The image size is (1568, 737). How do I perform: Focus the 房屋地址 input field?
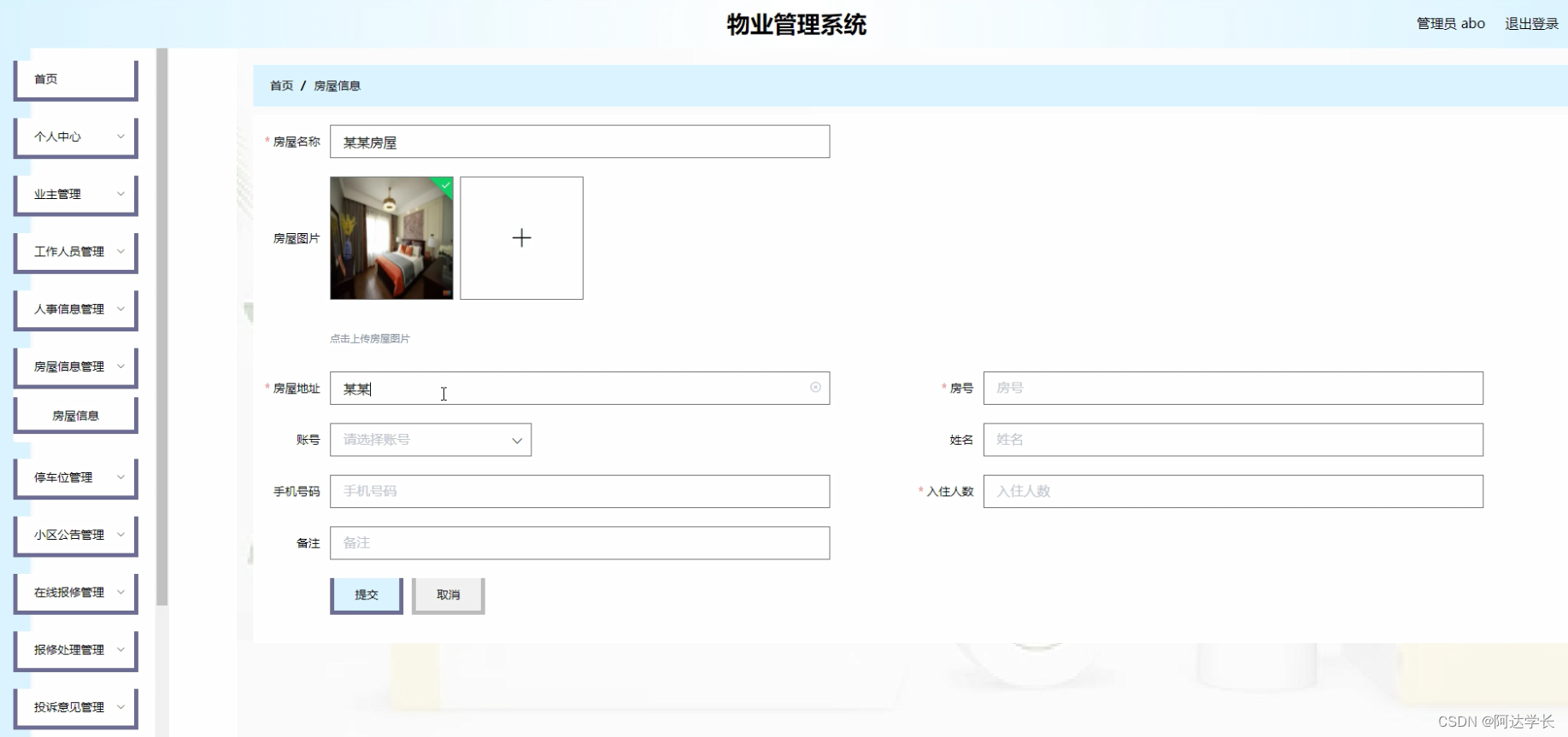tap(579, 388)
